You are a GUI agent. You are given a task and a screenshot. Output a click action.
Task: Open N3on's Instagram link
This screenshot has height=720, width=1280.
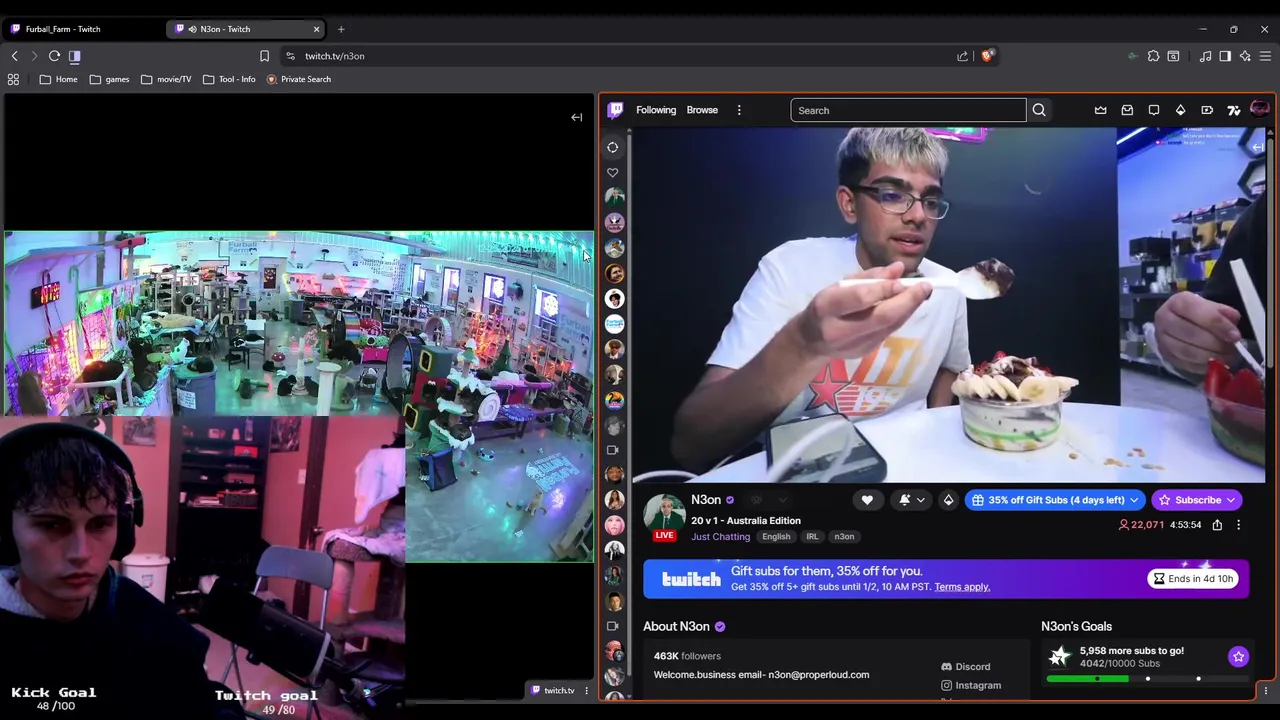coord(971,685)
